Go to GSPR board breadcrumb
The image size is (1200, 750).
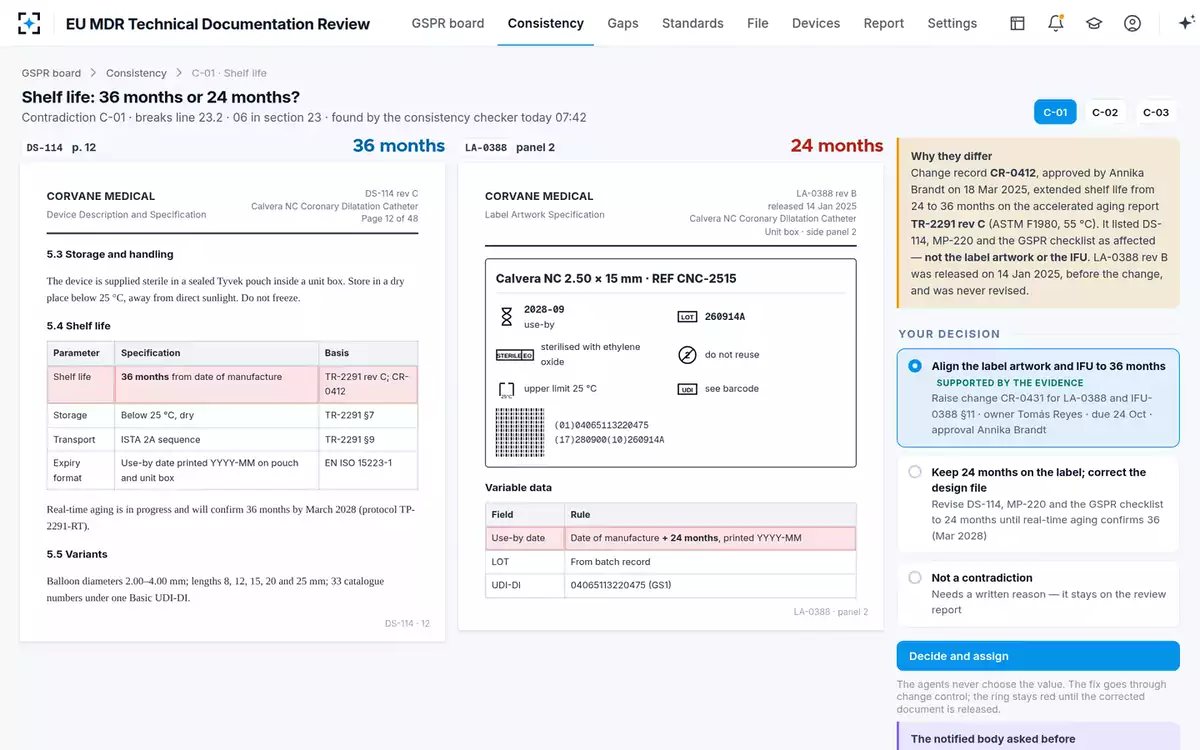pyautogui.click(x=51, y=73)
